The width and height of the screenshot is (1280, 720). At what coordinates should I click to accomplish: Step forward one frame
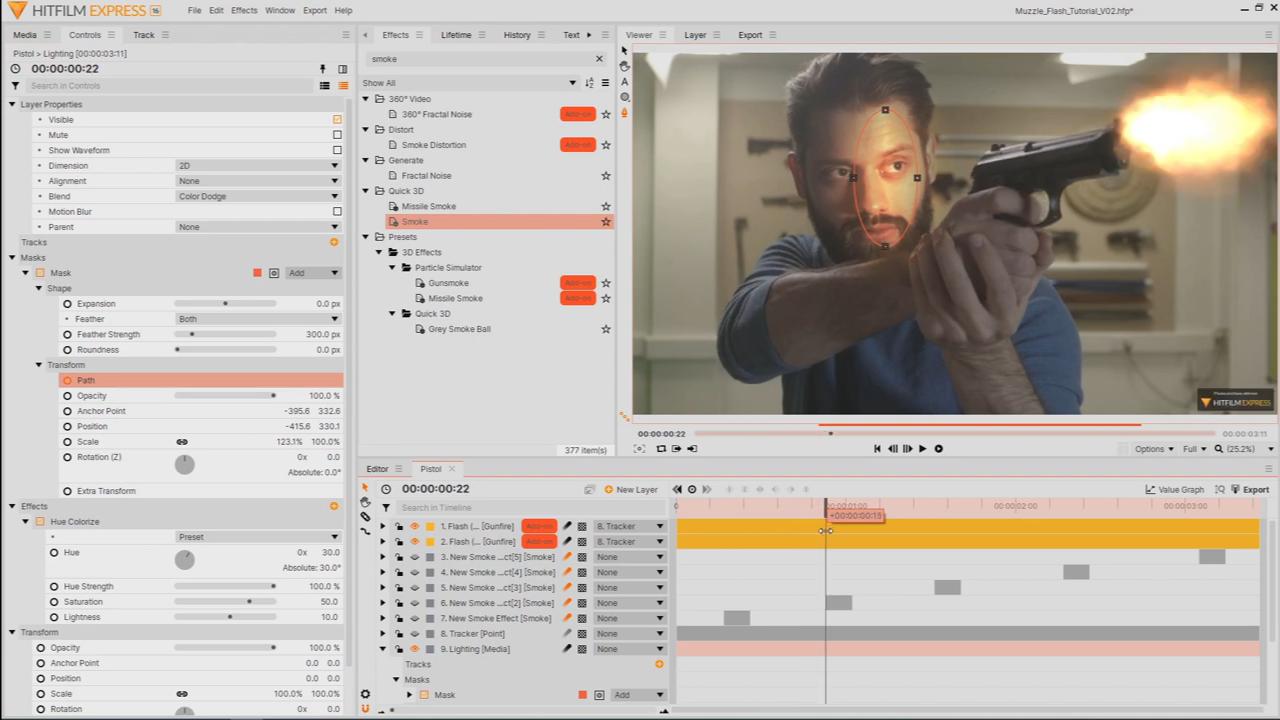[907, 449]
